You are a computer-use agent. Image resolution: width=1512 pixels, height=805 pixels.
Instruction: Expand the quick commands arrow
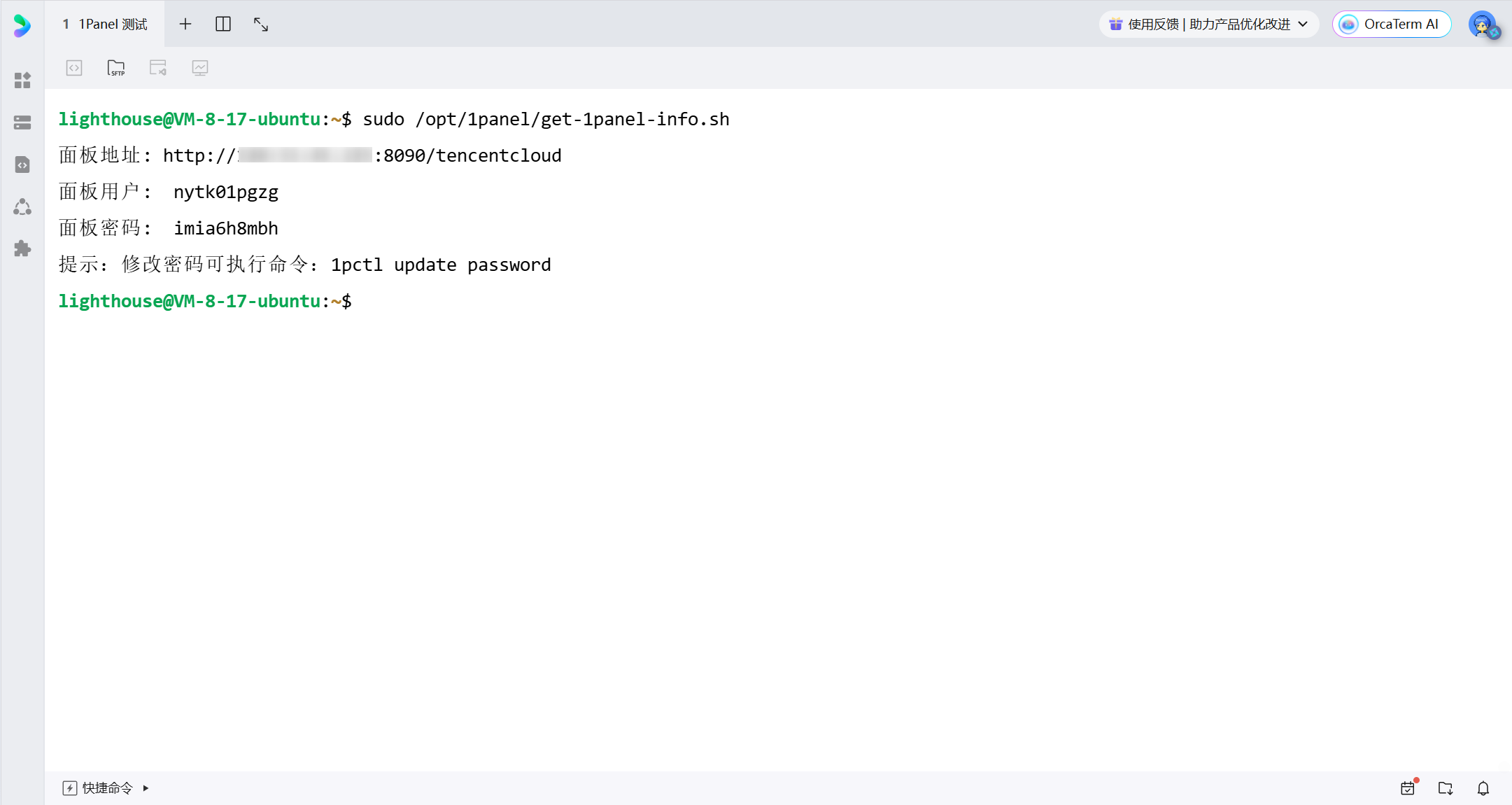point(146,788)
